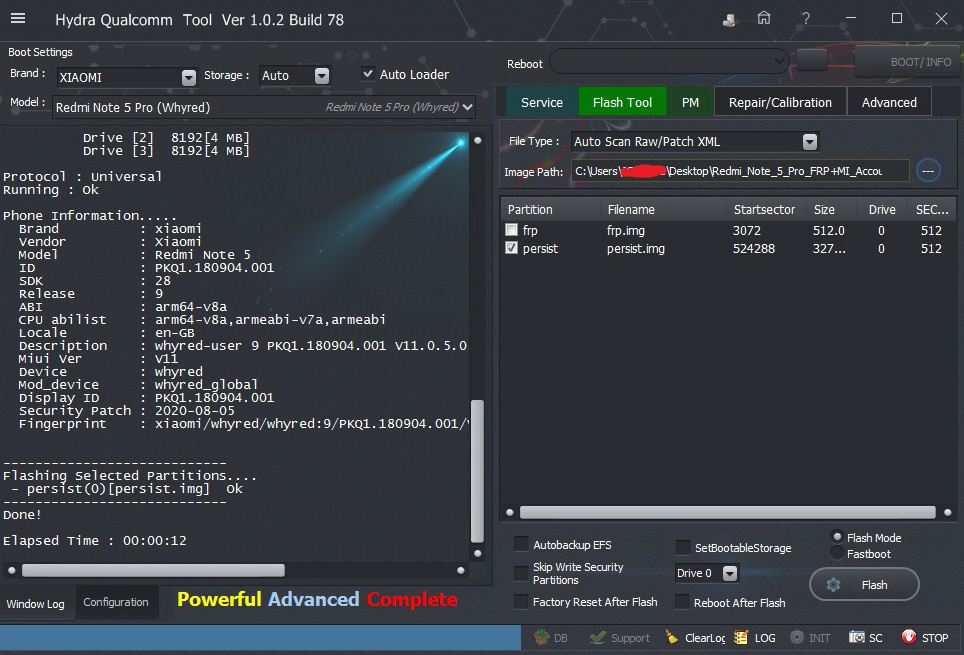Open help via the question mark icon
The height and width of the screenshot is (655, 964).
(806, 19)
